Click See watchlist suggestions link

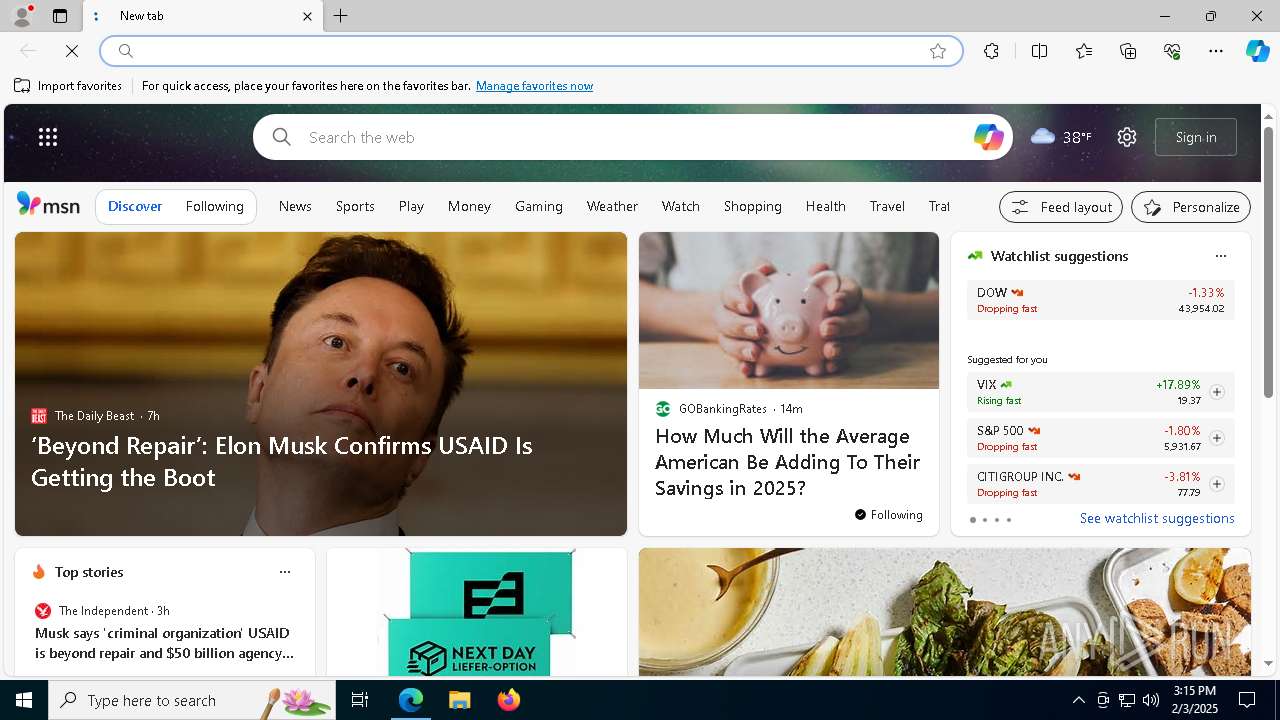[1157, 518]
